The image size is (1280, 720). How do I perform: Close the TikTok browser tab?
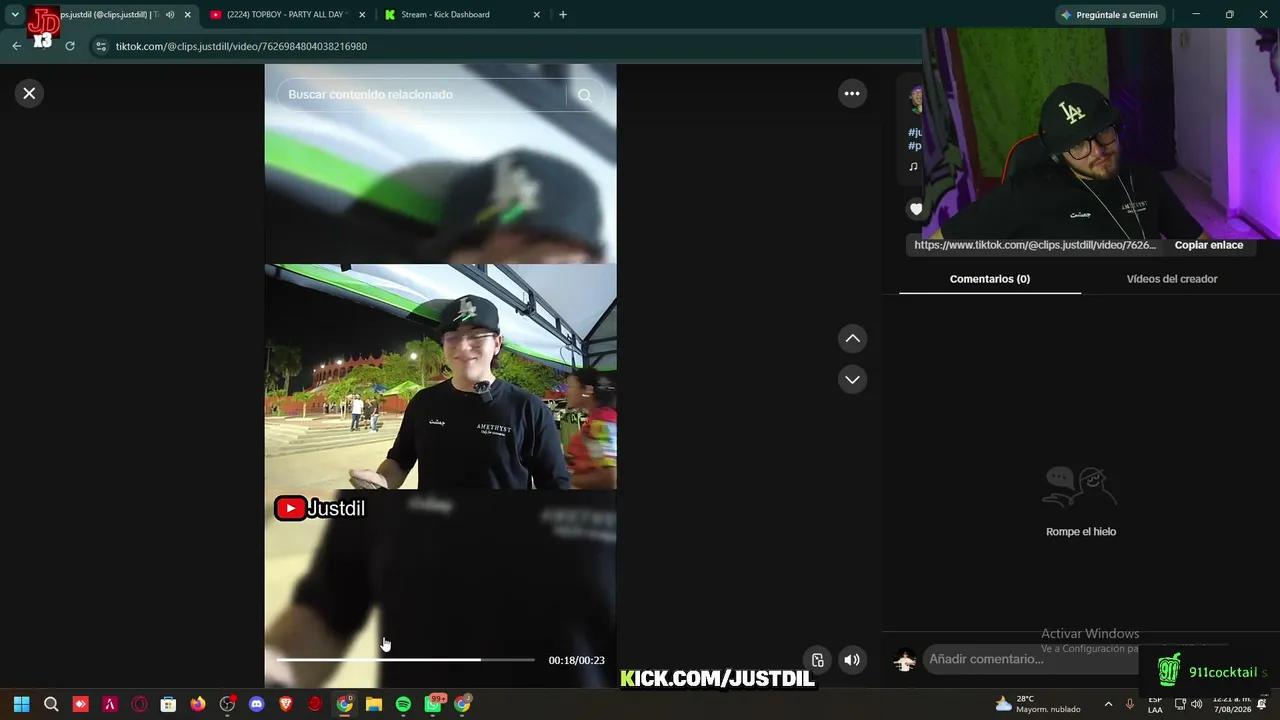(187, 15)
